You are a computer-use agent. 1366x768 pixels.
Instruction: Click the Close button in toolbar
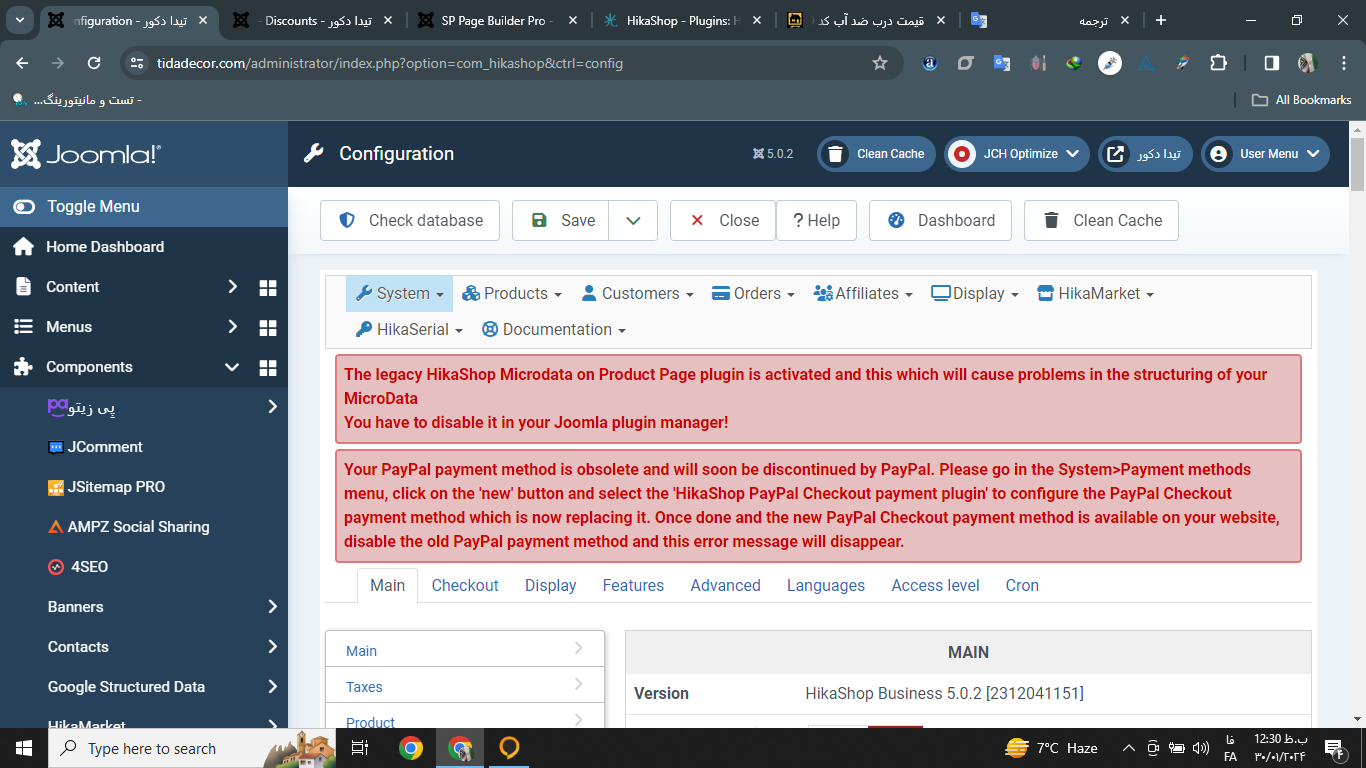coord(723,221)
